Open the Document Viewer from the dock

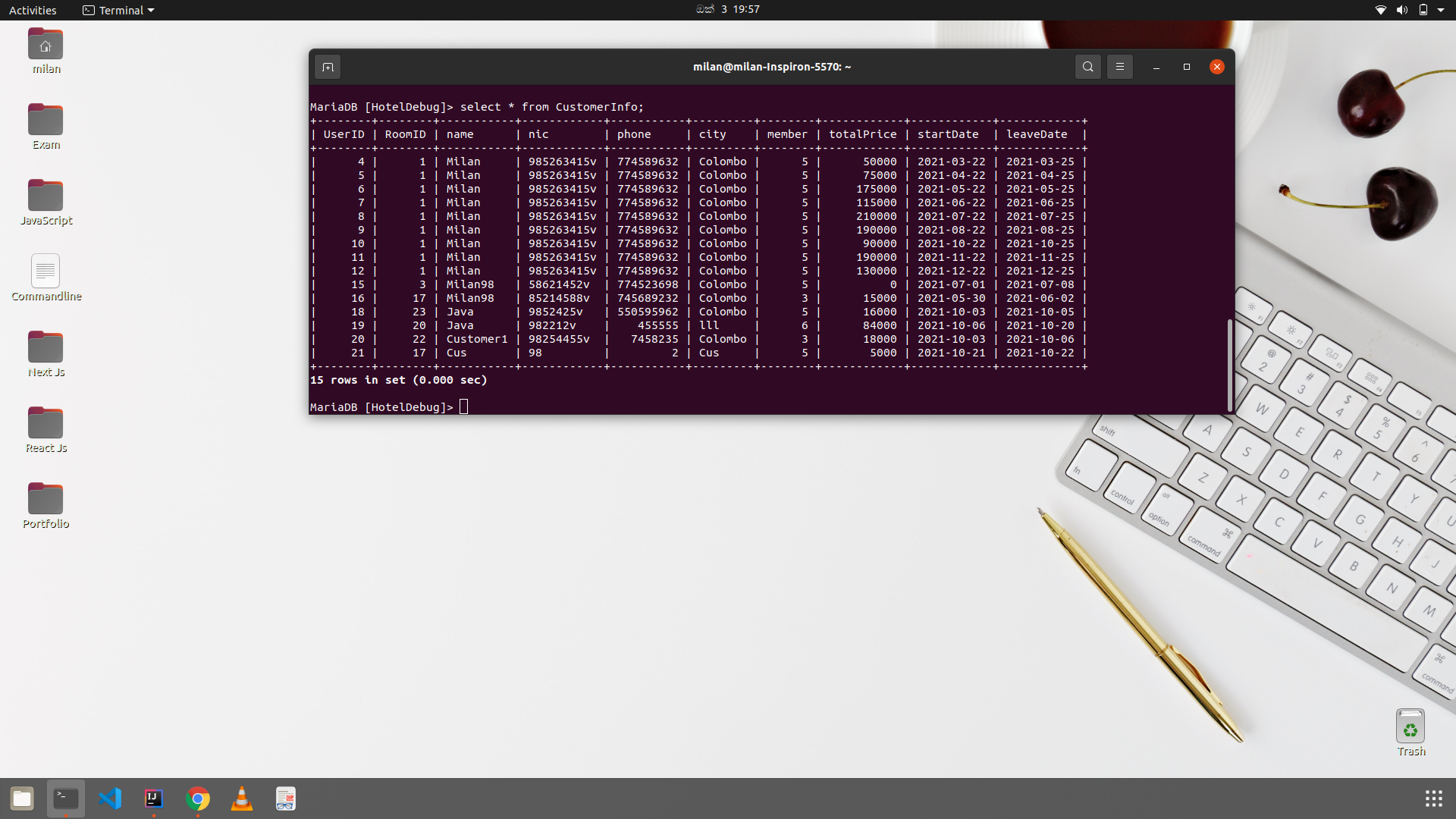285,798
